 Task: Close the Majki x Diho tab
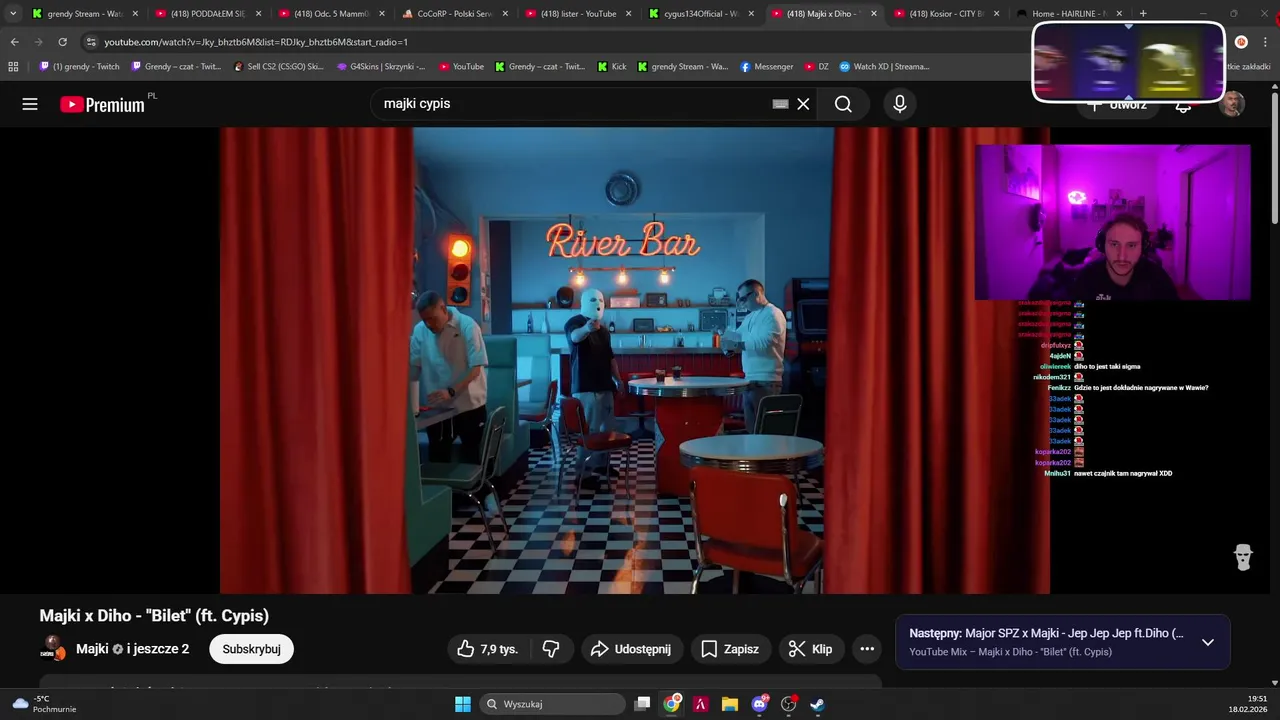tap(874, 14)
